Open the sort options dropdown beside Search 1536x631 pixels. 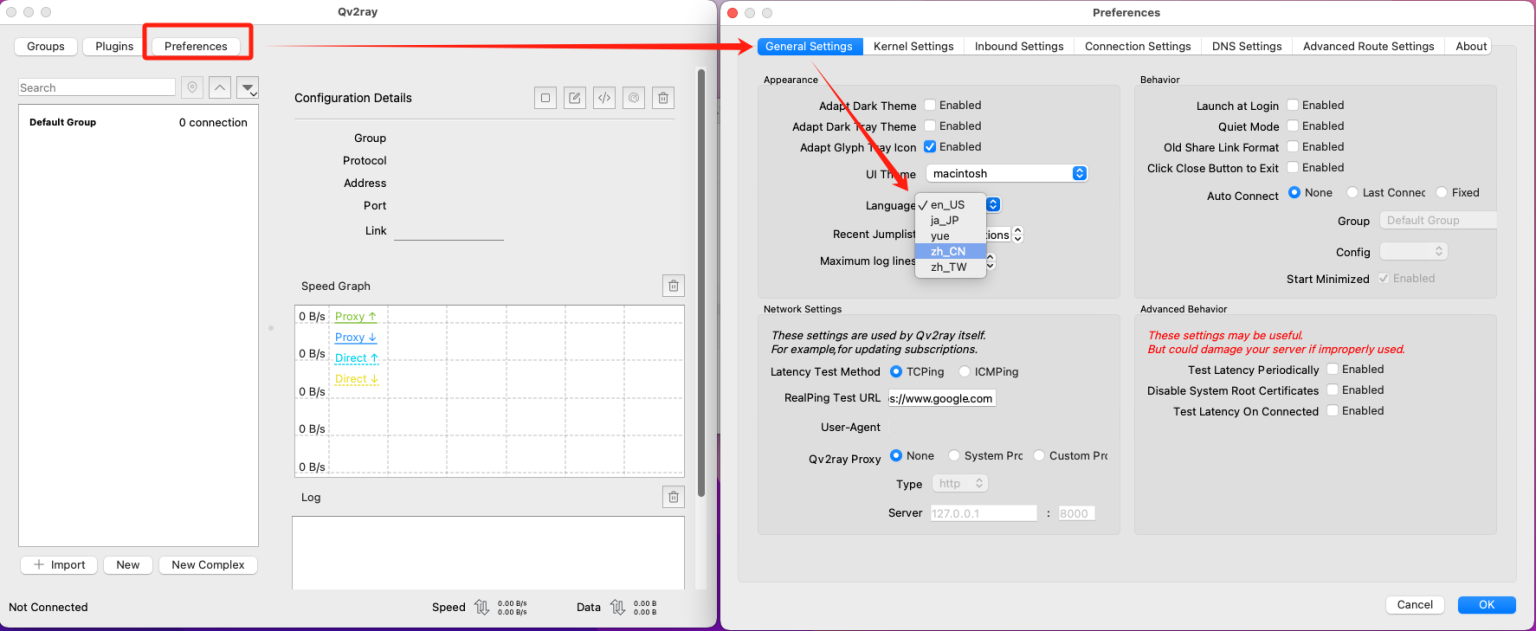(248, 88)
